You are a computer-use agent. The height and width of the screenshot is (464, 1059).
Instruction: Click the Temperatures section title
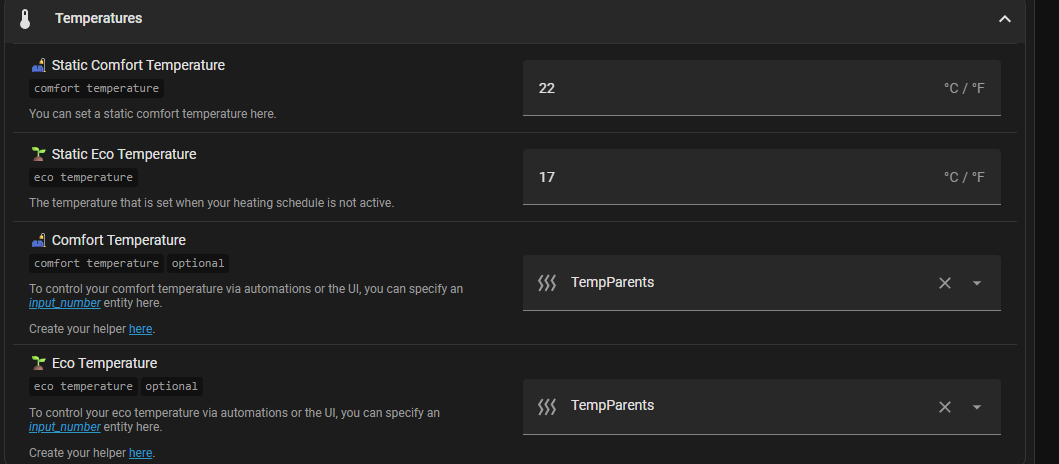click(98, 19)
